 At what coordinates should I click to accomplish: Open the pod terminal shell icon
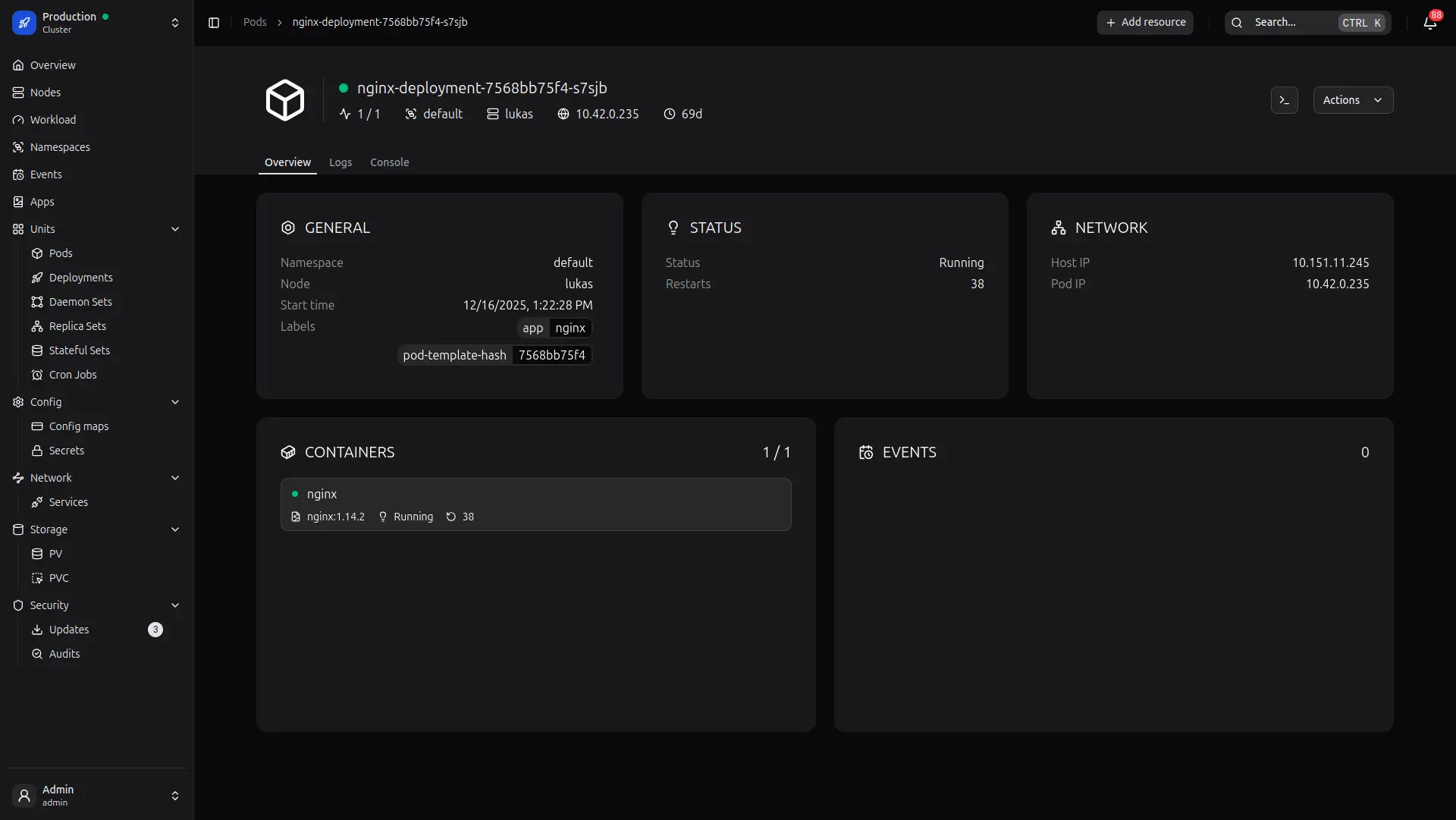coord(1284,100)
